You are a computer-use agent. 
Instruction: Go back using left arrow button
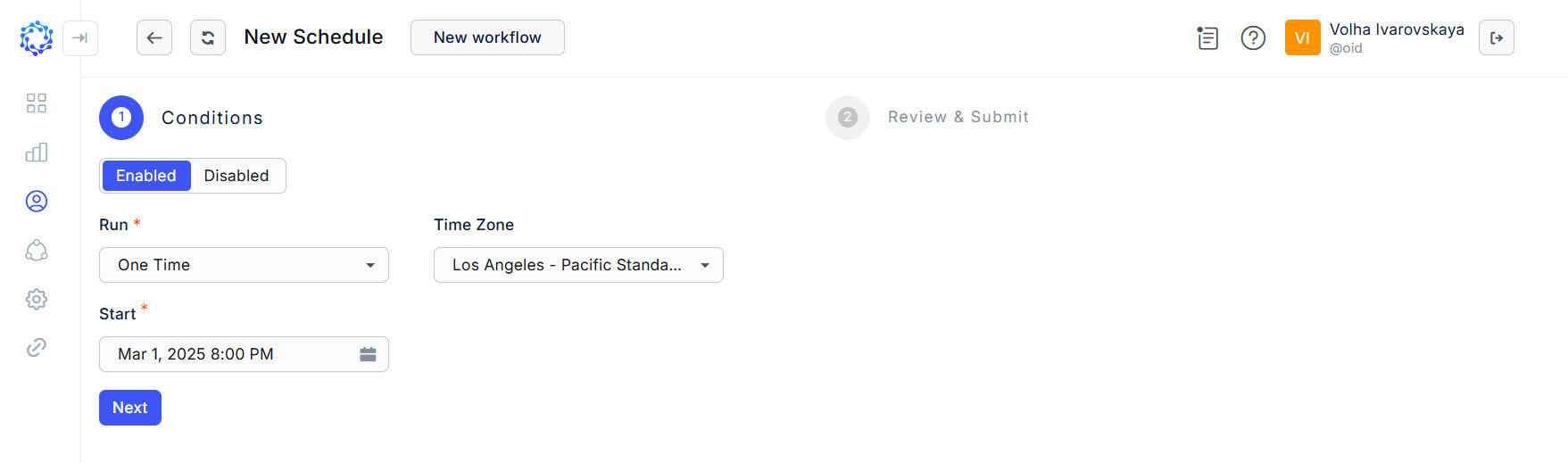coord(154,37)
